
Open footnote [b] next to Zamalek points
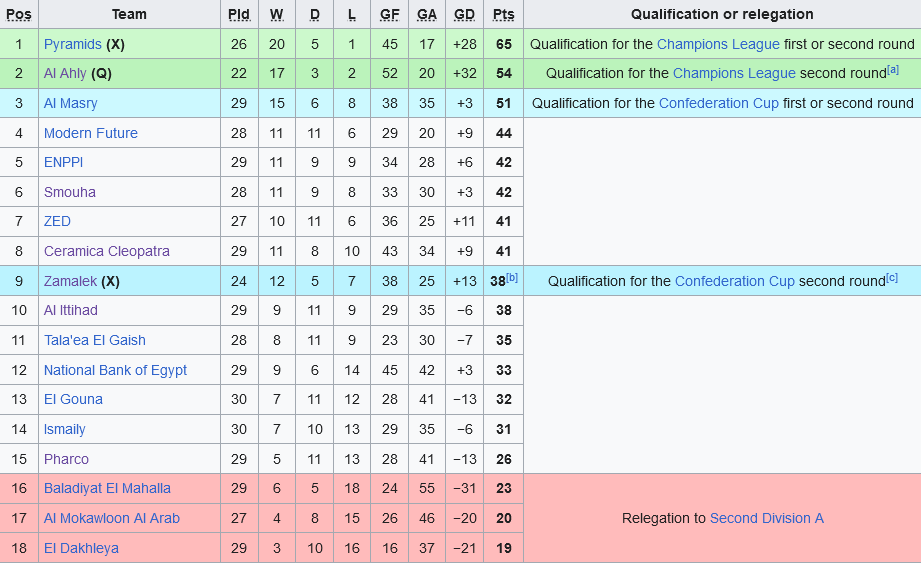coord(512,277)
